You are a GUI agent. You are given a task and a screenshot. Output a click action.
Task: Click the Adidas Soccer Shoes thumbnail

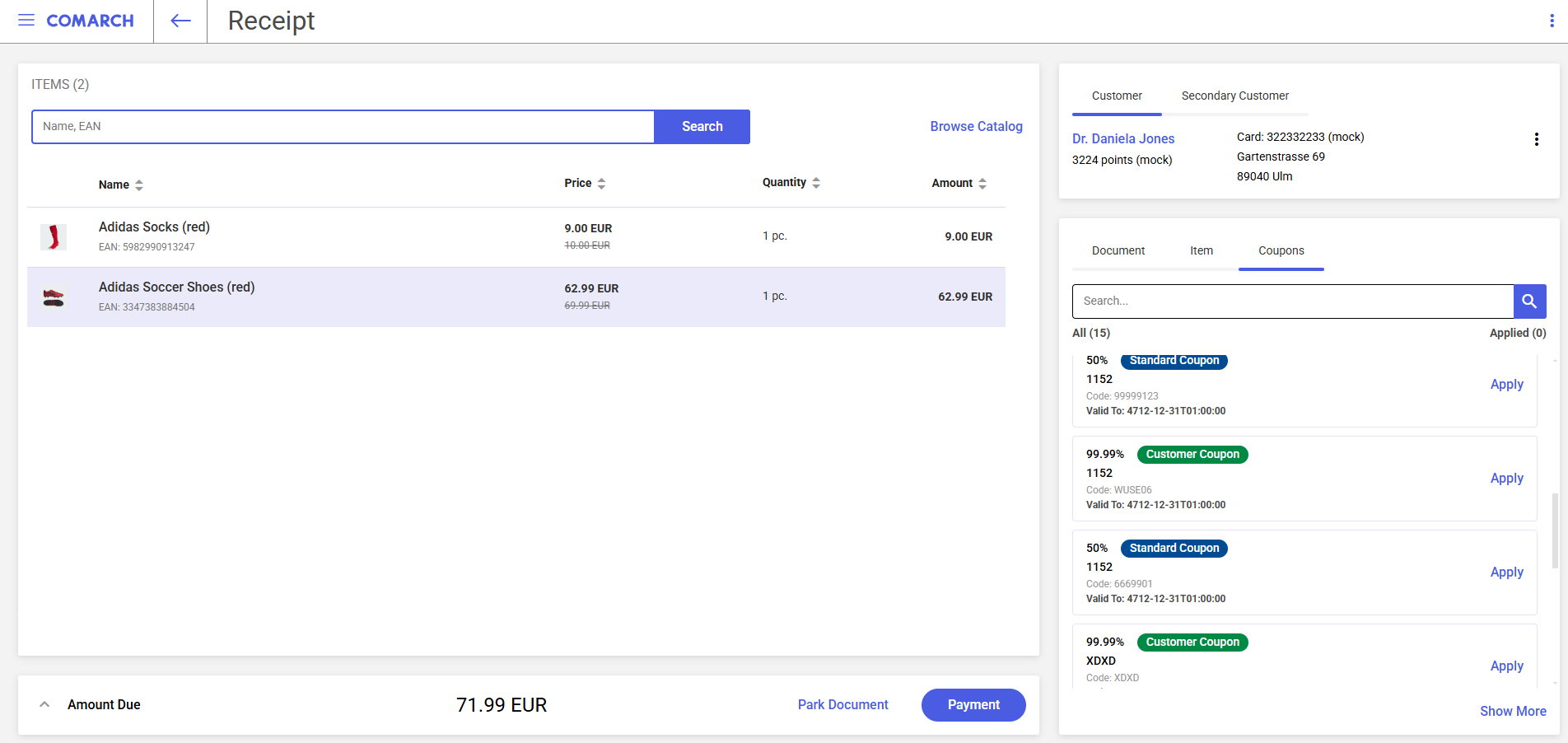pos(54,297)
